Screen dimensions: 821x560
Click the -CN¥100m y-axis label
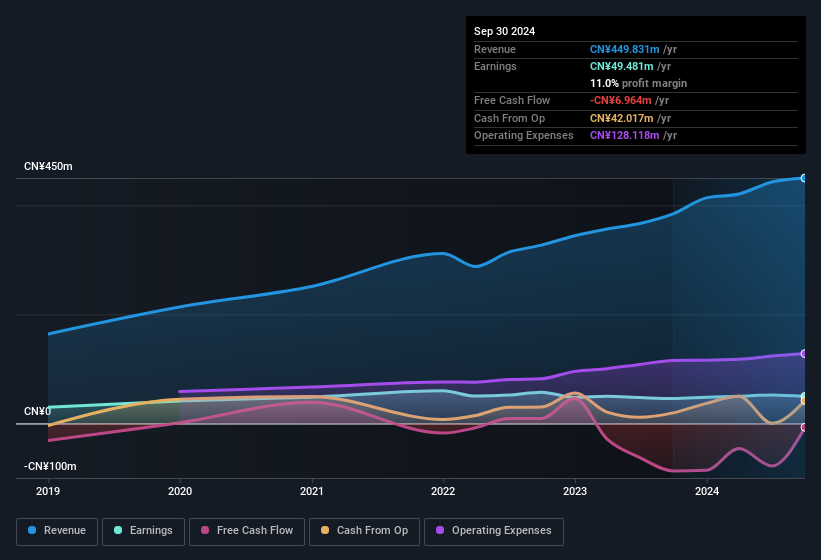point(50,466)
